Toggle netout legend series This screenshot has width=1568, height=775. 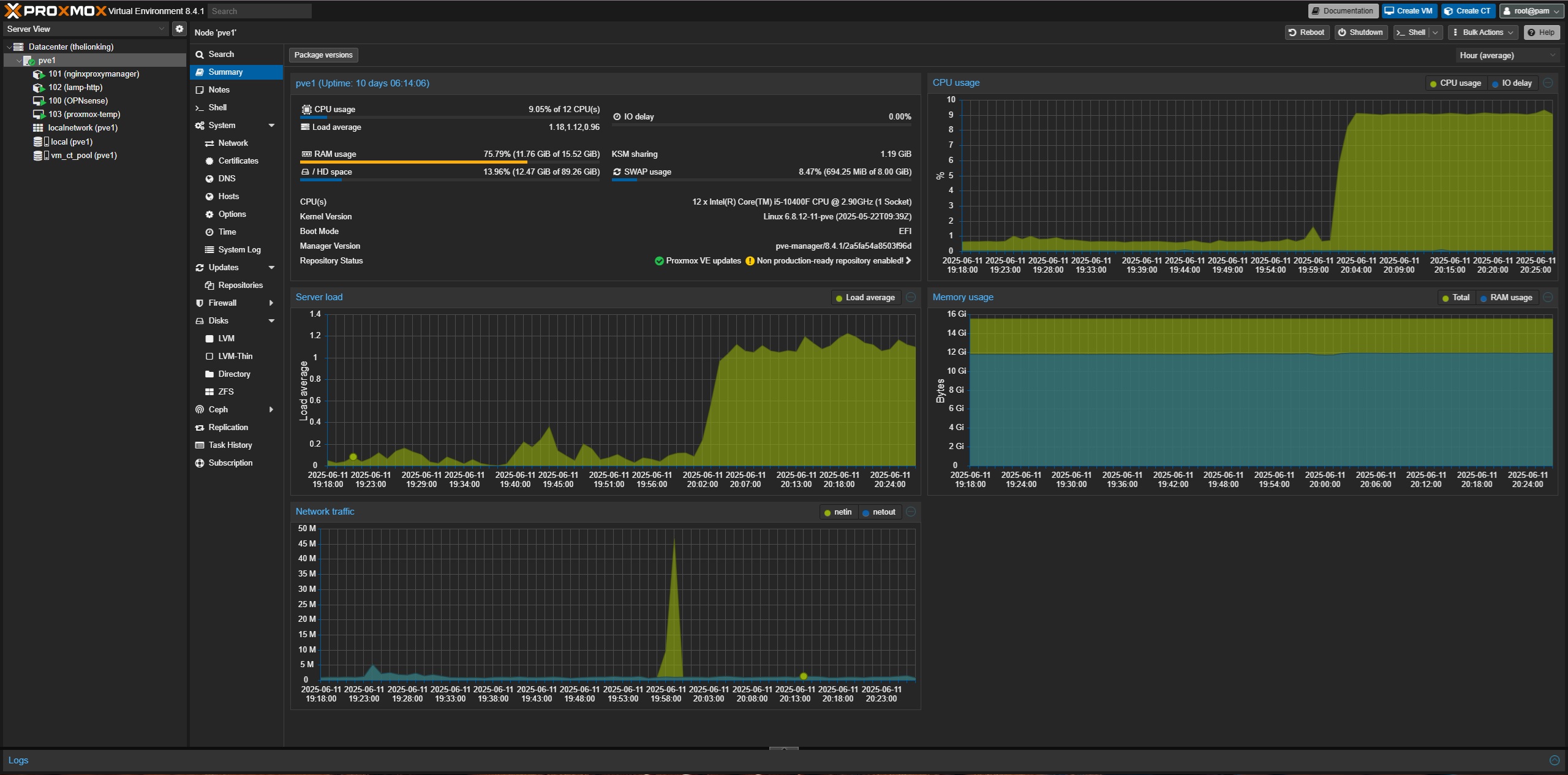point(879,512)
